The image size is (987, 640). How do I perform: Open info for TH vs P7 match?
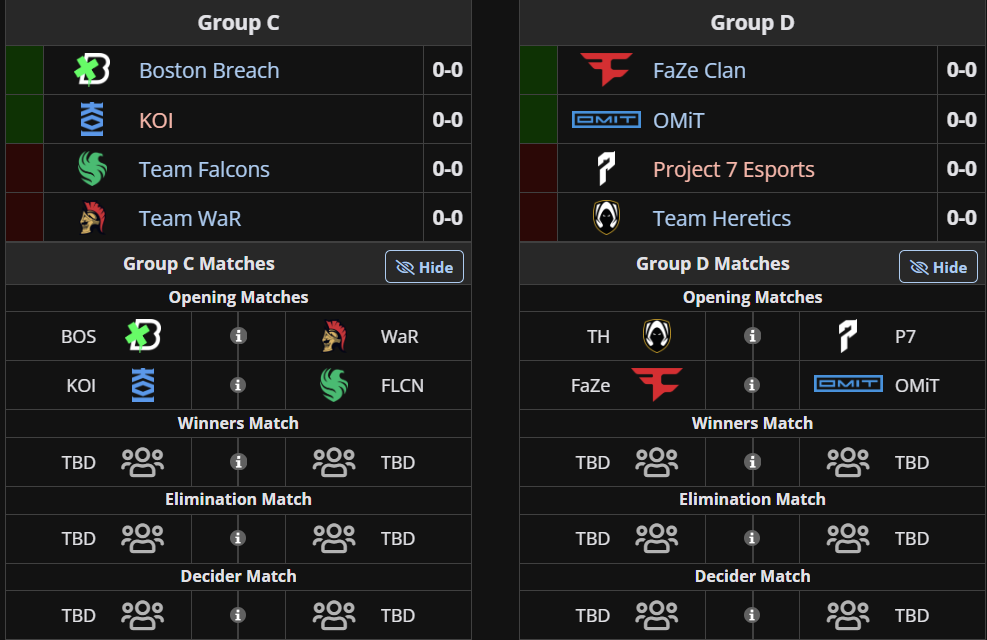tap(752, 336)
